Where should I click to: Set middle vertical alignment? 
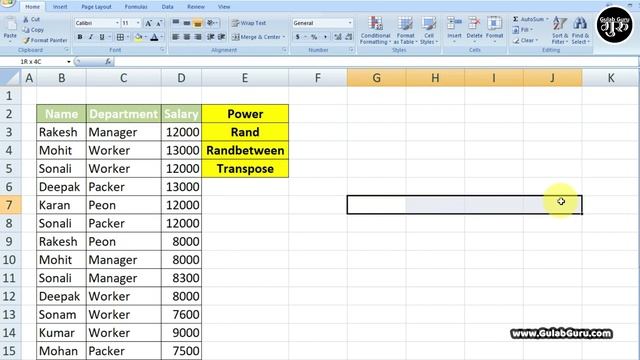(x=187, y=23)
